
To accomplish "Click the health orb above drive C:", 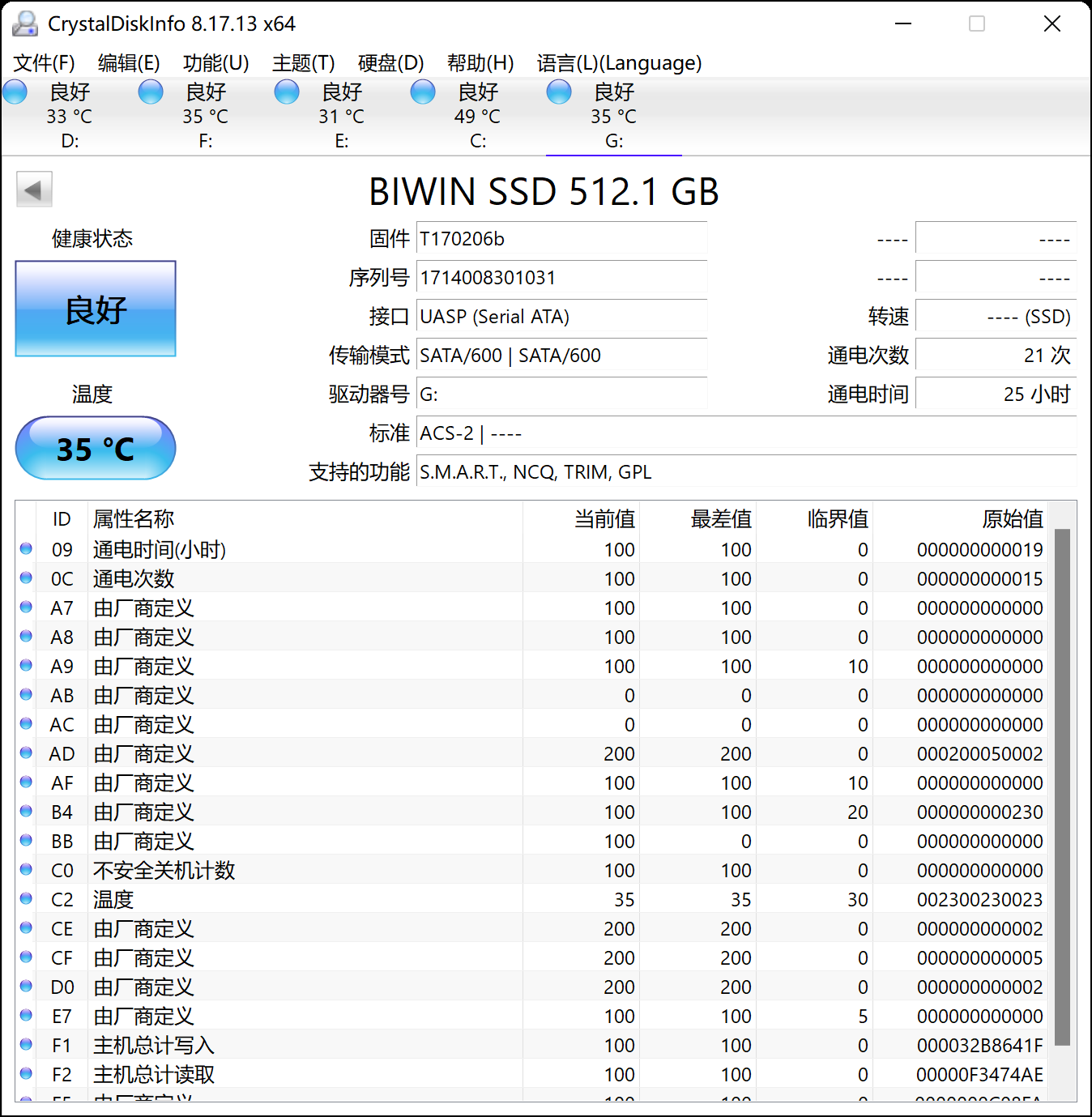I will point(423,92).
